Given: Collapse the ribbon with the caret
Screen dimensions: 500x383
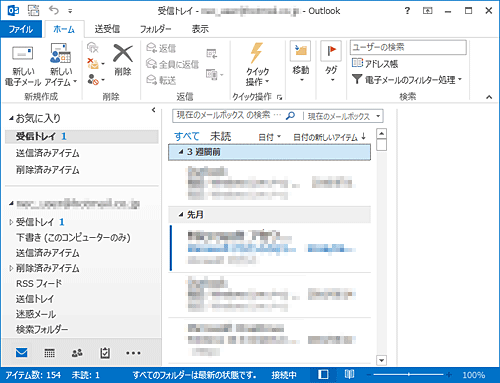Looking at the screenshot, I should pyautogui.click(x=489, y=97).
